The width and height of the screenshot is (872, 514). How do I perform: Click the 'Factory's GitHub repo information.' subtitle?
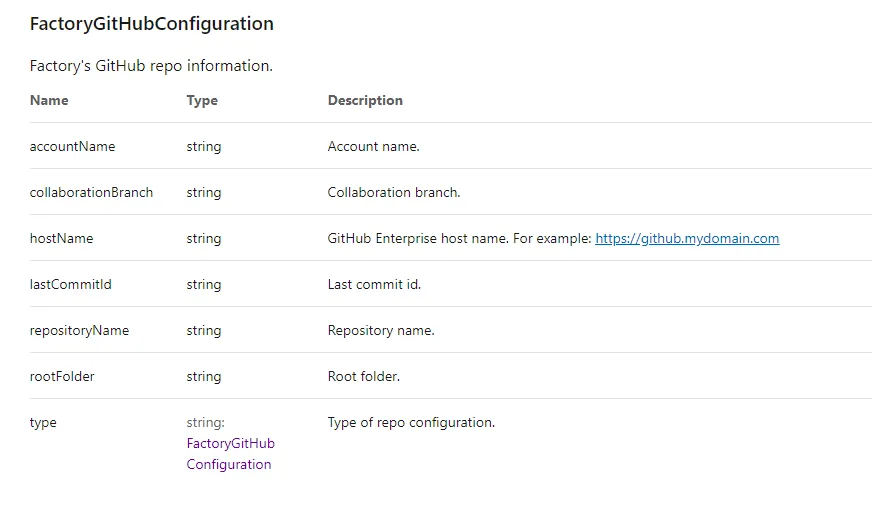[151, 66]
